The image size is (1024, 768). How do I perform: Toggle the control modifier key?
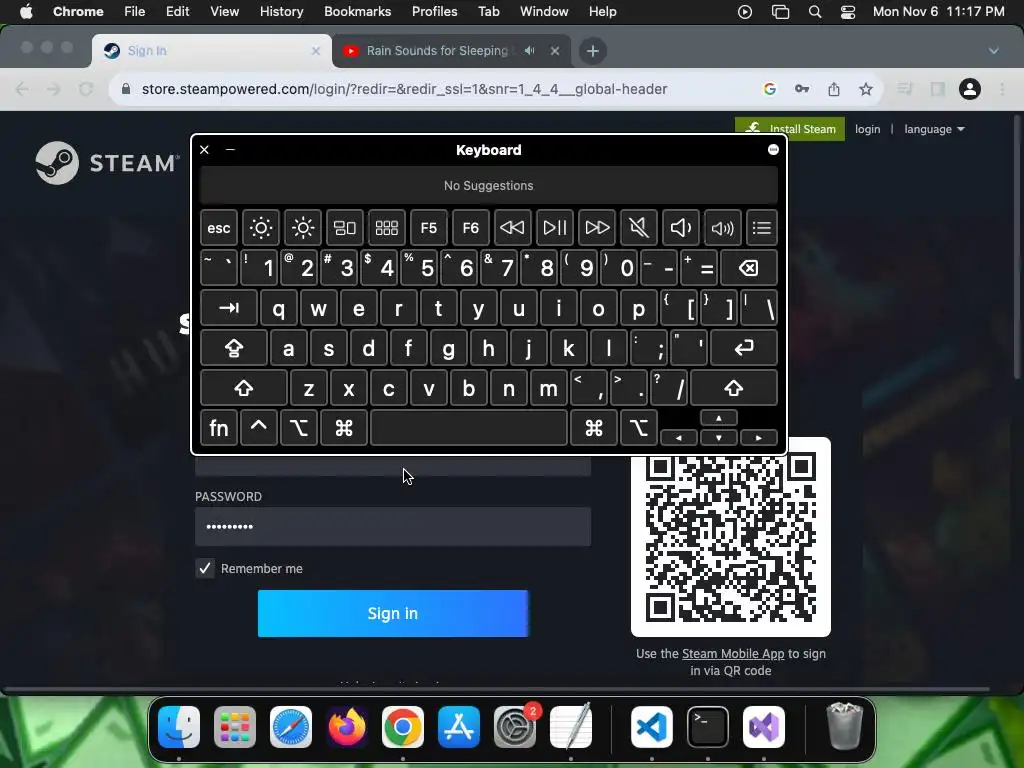point(259,428)
